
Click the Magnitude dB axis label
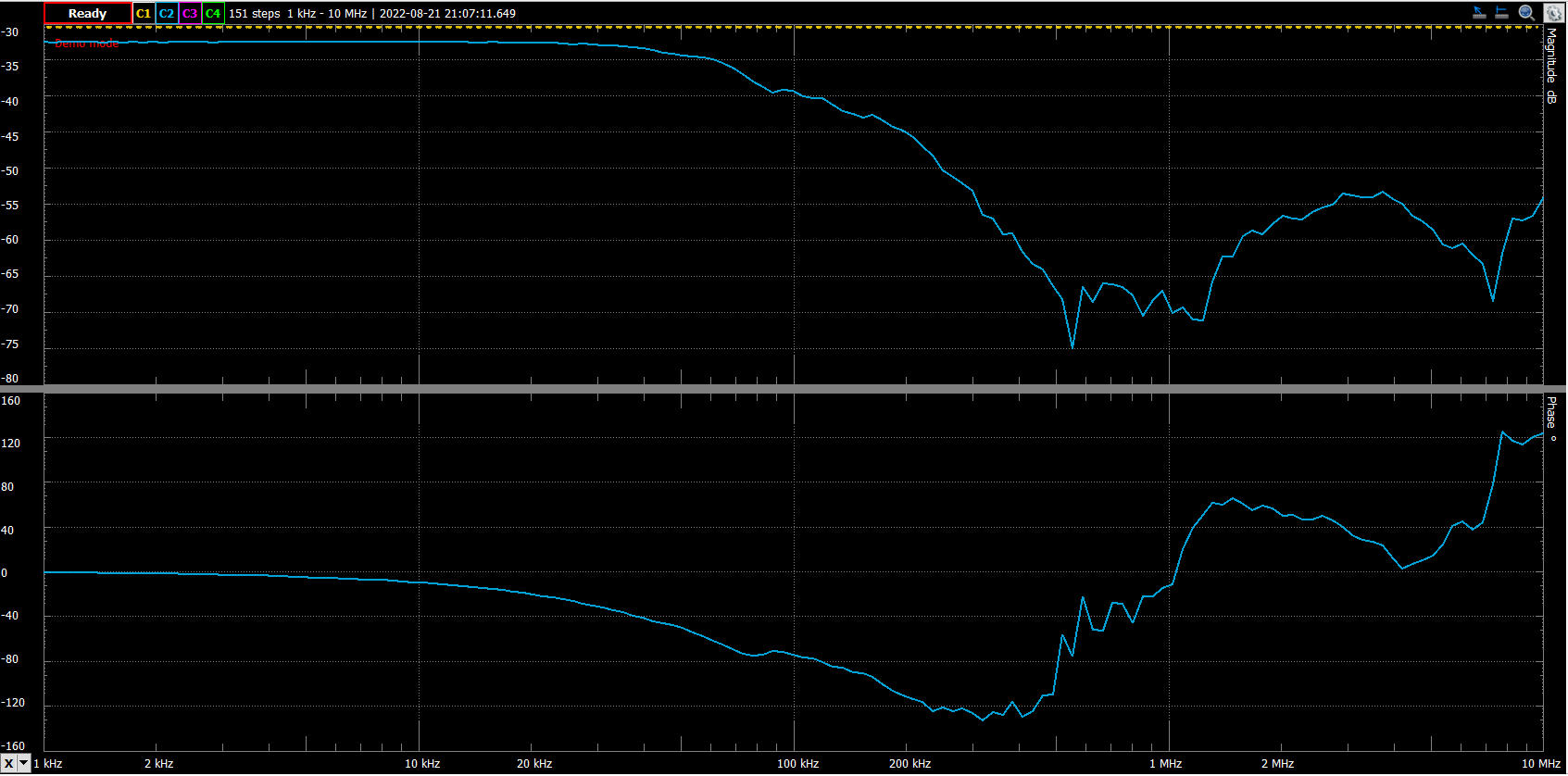1552,65
